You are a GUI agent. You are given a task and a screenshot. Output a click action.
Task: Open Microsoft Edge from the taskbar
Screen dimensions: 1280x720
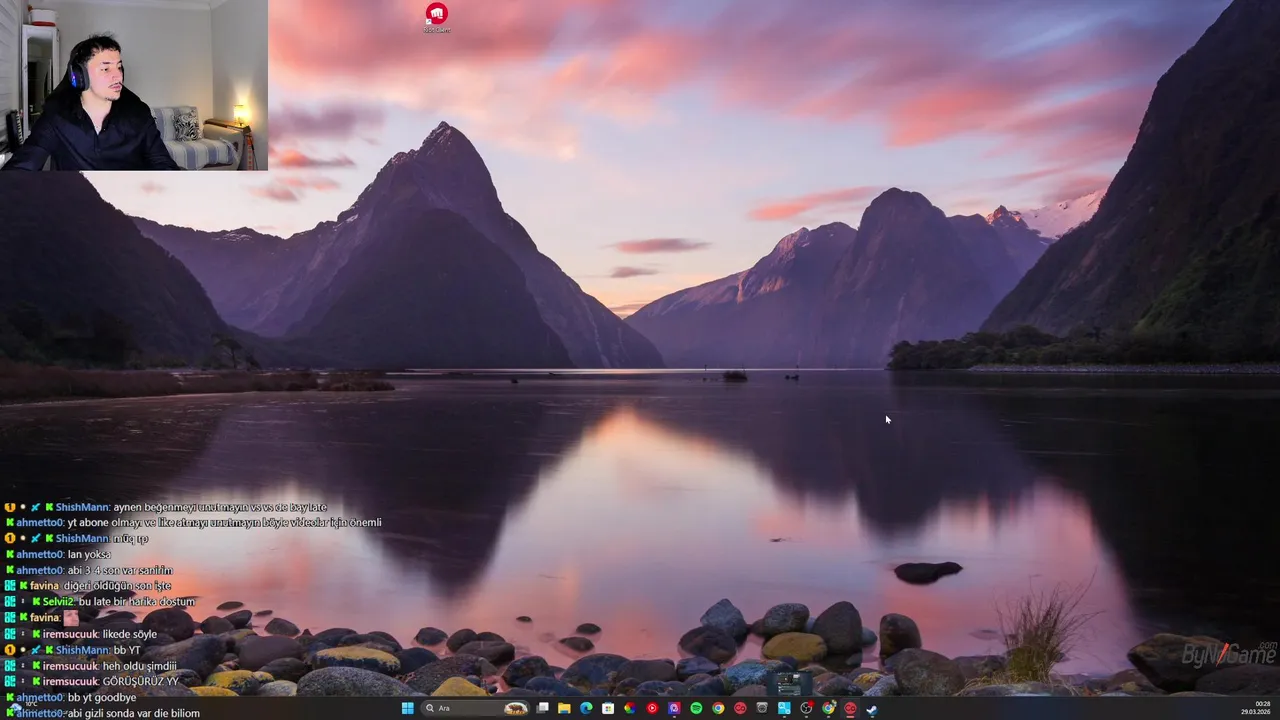586,708
